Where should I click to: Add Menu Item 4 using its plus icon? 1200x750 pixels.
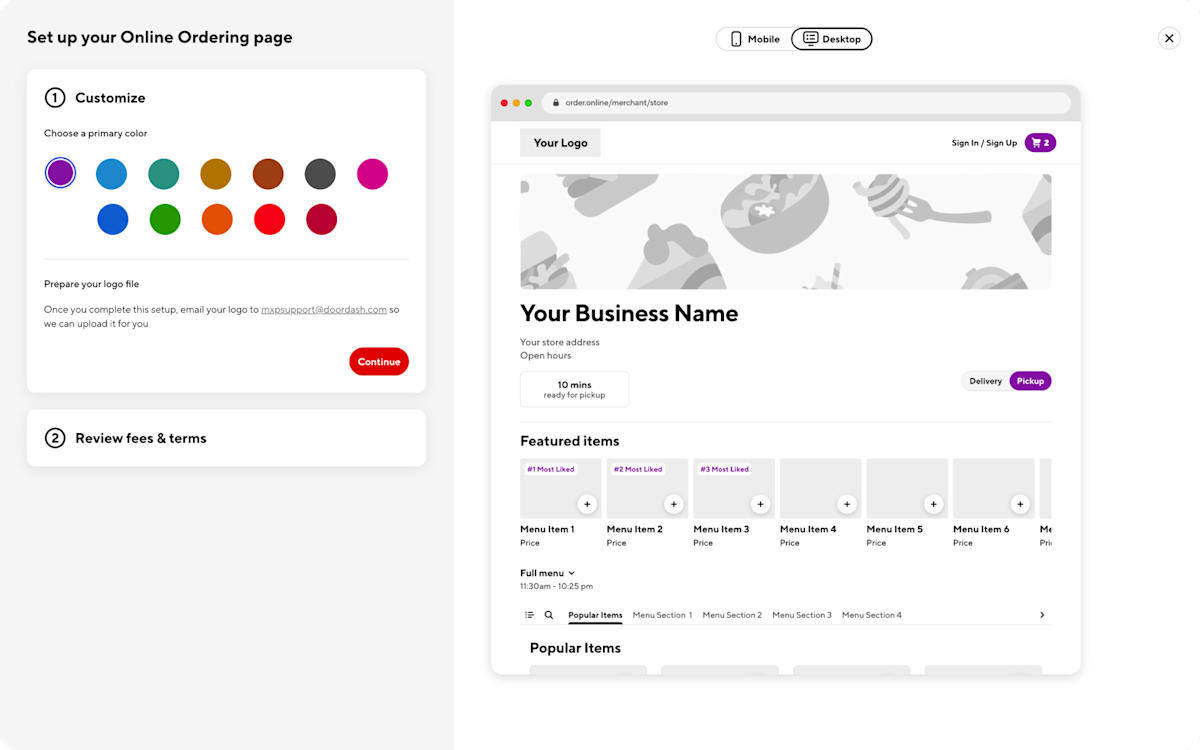[x=847, y=504]
